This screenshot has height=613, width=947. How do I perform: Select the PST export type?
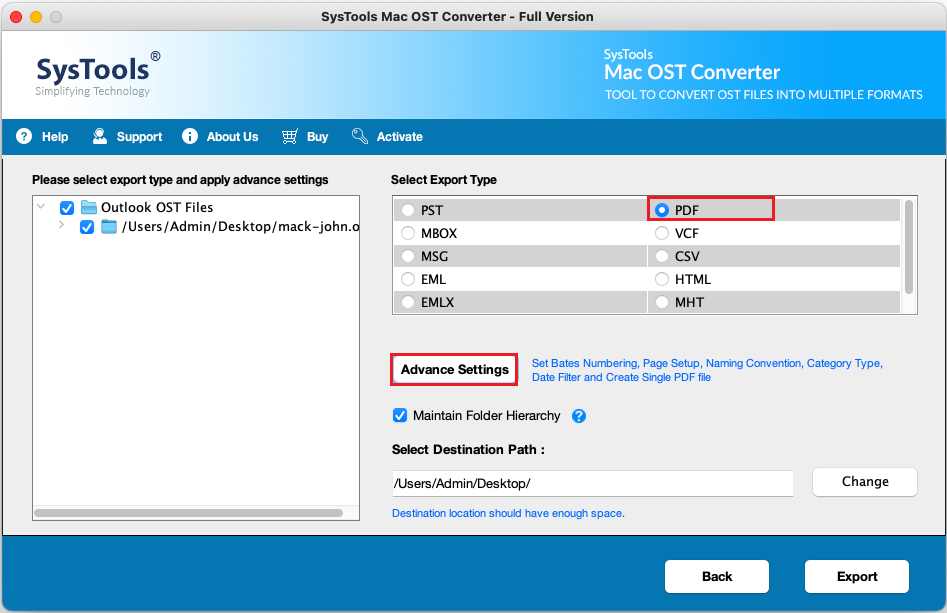[408, 210]
